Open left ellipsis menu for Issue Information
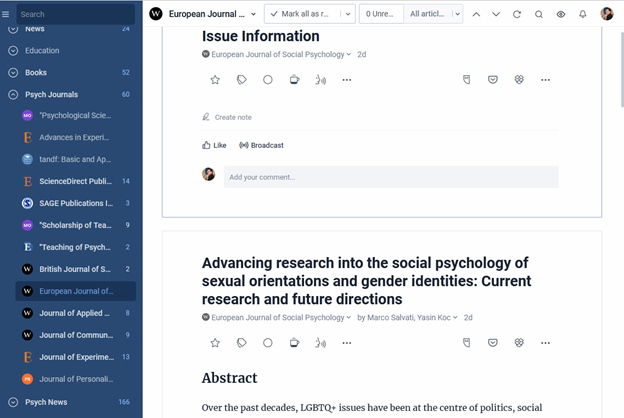The width and height of the screenshot is (624, 418). (x=347, y=80)
